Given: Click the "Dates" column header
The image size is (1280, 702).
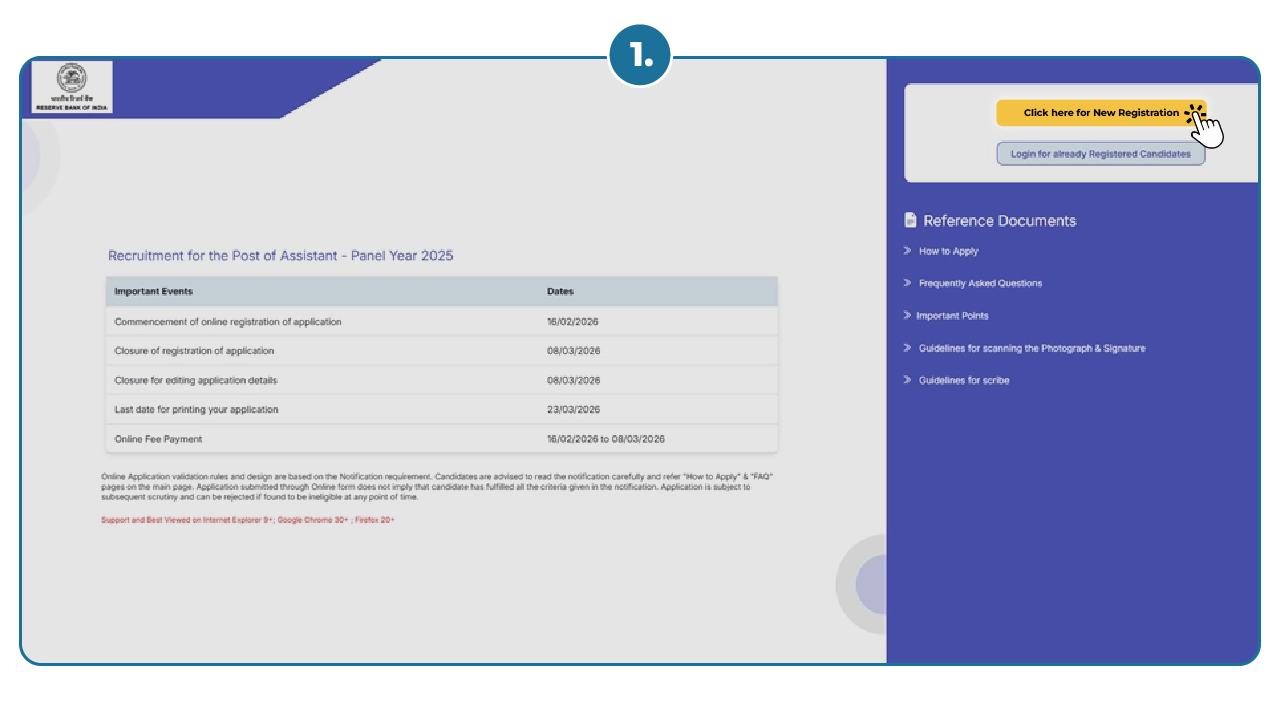Looking at the screenshot, I should (558, 290).
